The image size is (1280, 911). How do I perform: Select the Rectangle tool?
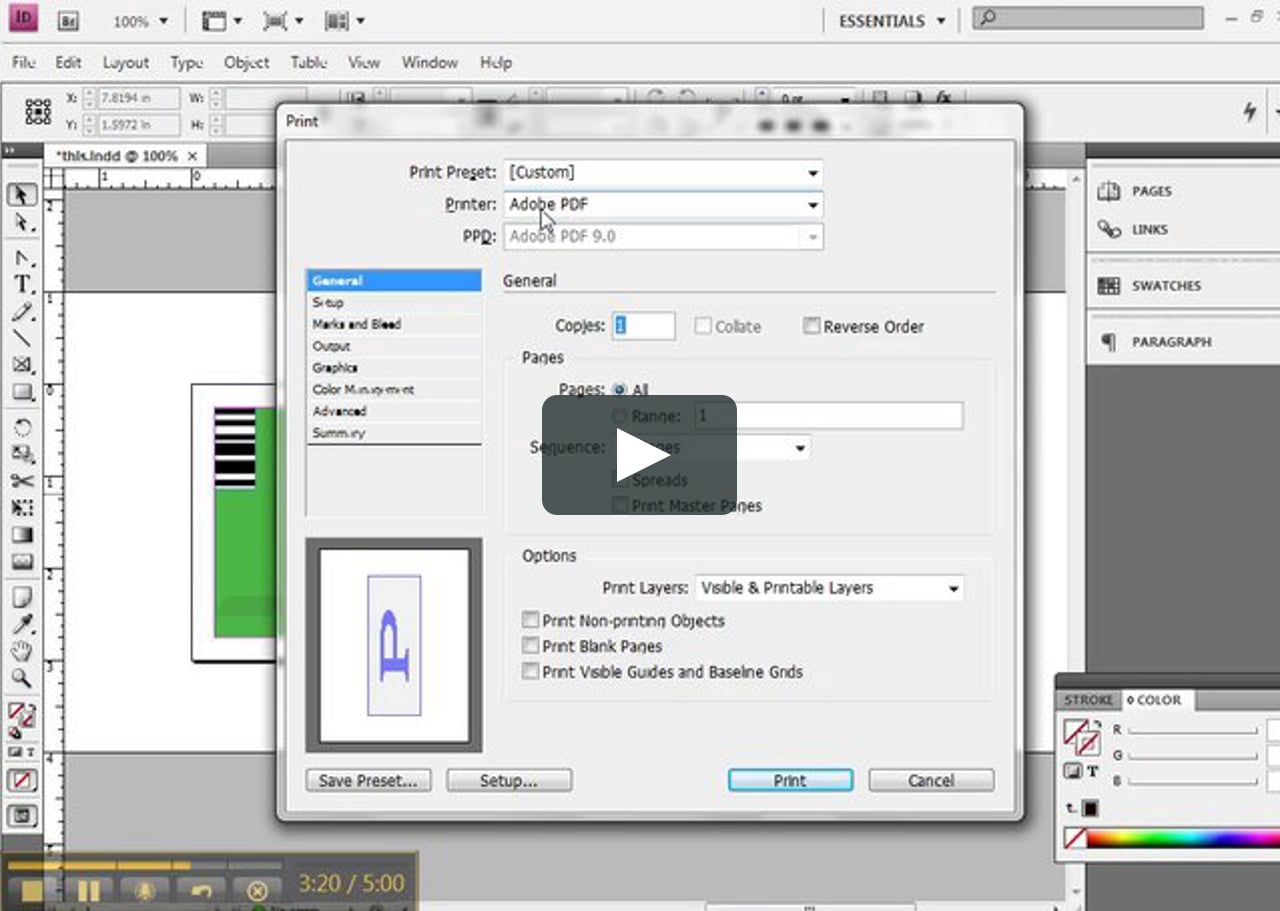(x=22, y=392)
